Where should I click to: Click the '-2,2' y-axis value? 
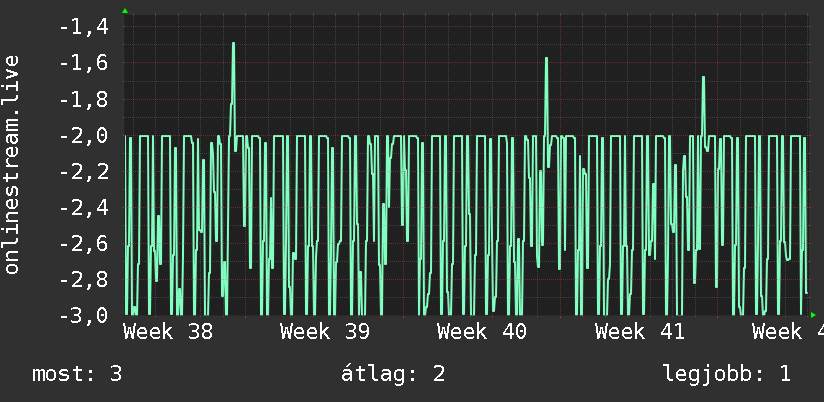(x=84, y=172)
